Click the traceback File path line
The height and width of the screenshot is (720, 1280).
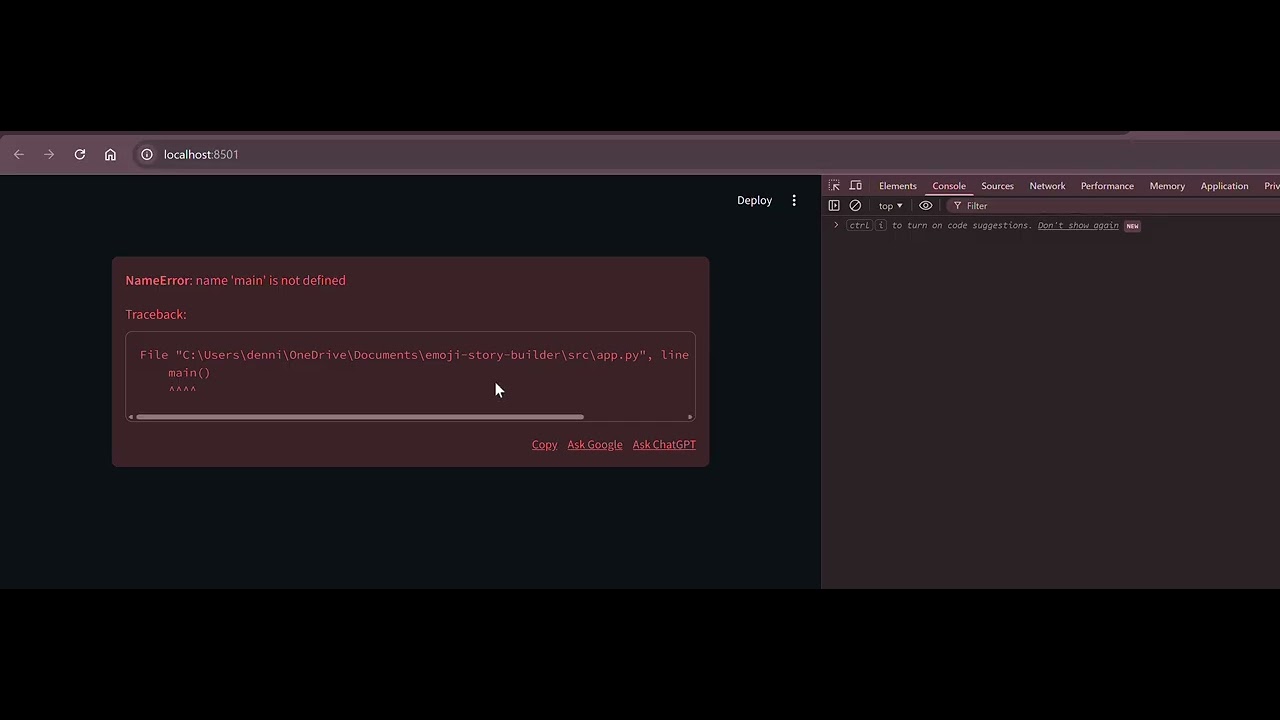(414, 355)
